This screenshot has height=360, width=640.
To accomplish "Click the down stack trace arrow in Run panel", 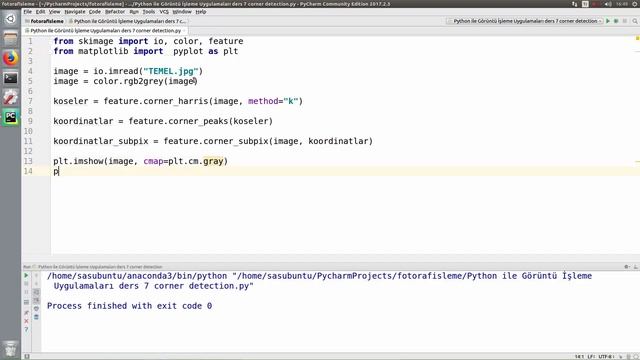I will [x=36, y=284].
